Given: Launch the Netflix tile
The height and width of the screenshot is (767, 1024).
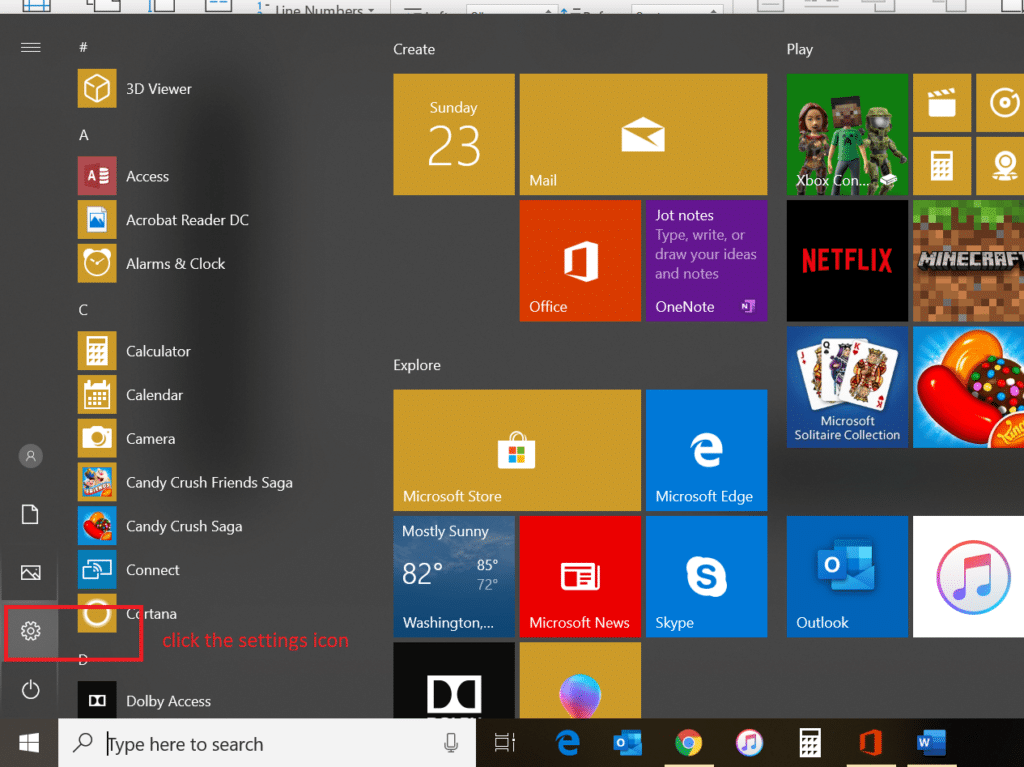Looking at the screenshot, I should (846, 261).
